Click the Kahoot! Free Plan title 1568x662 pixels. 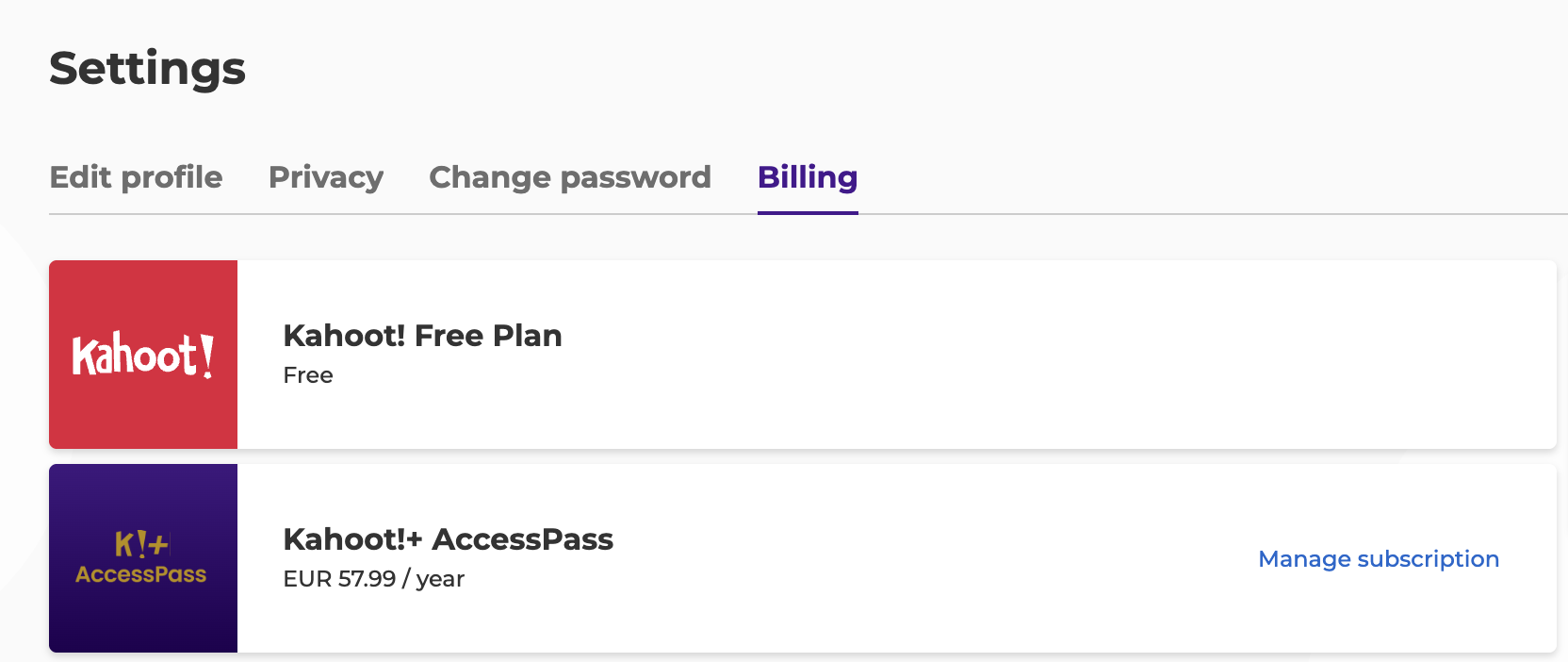point(422,336)
